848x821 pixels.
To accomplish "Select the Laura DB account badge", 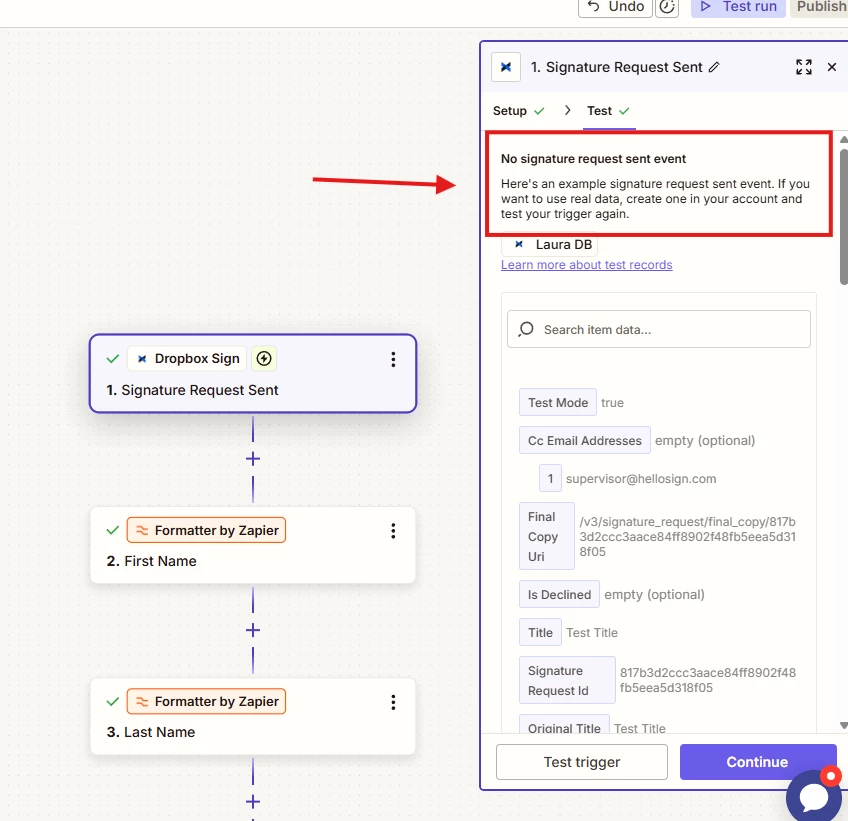I will click(551, 245).
